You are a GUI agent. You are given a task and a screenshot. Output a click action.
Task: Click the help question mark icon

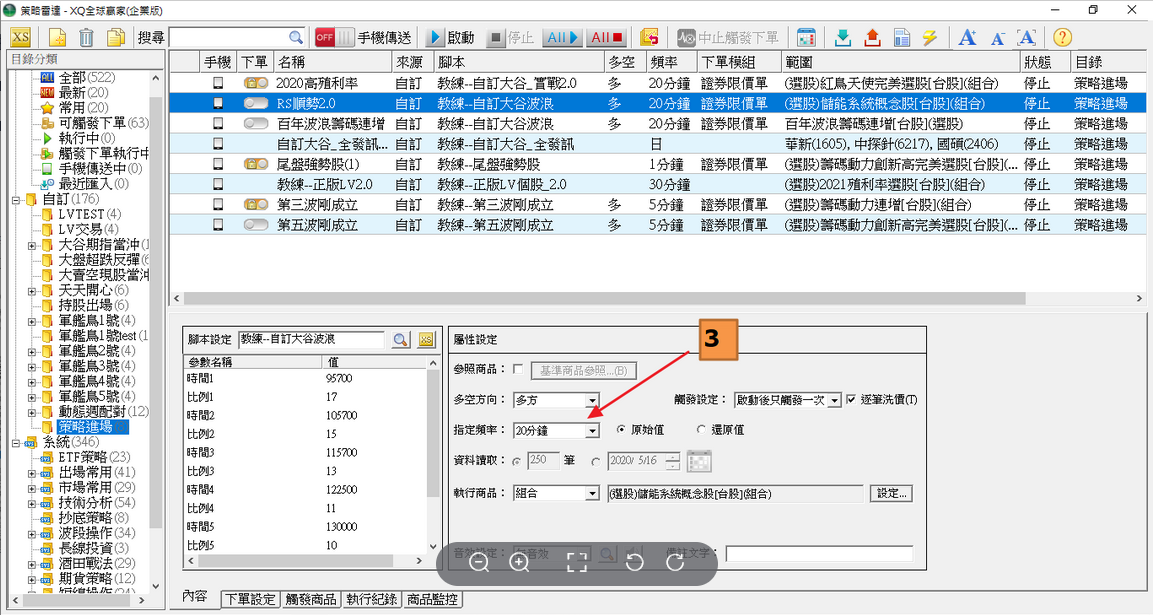tap(1062, 38)
